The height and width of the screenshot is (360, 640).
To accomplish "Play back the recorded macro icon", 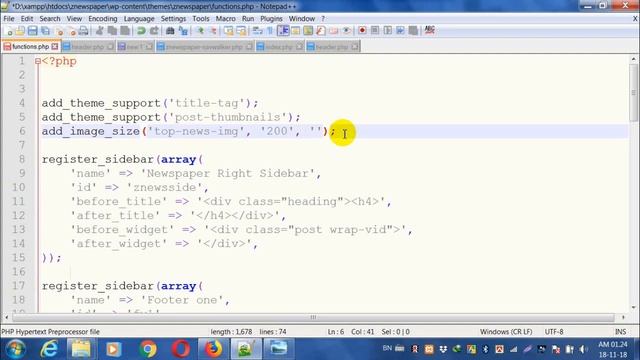I will 387,31.
